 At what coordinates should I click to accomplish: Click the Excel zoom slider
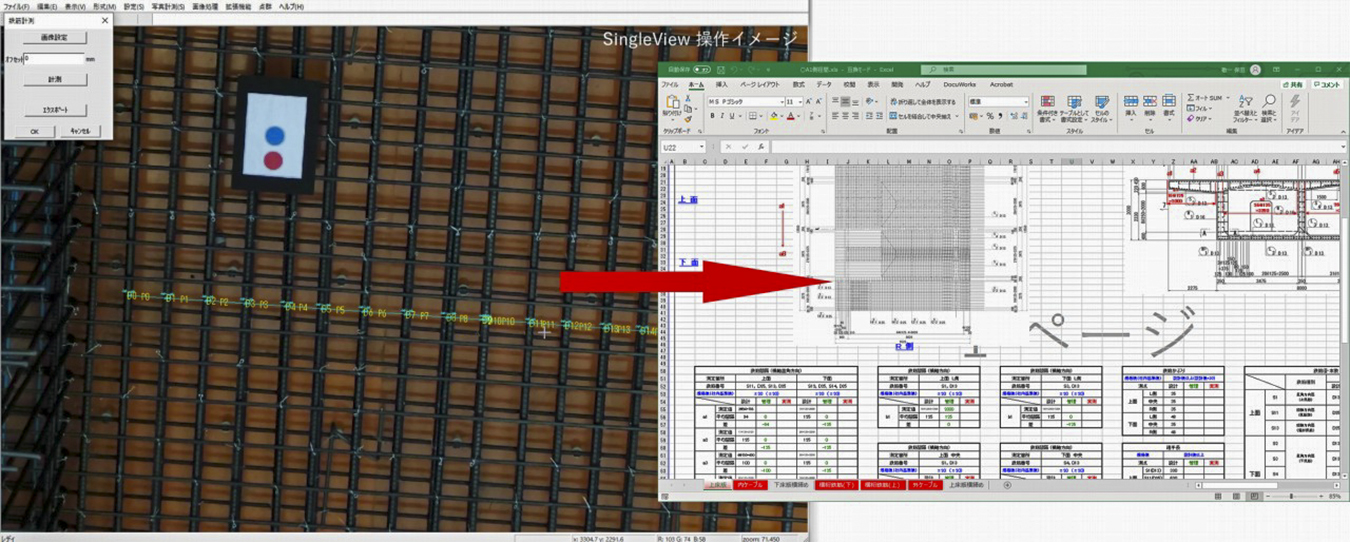pos(1291,495)
